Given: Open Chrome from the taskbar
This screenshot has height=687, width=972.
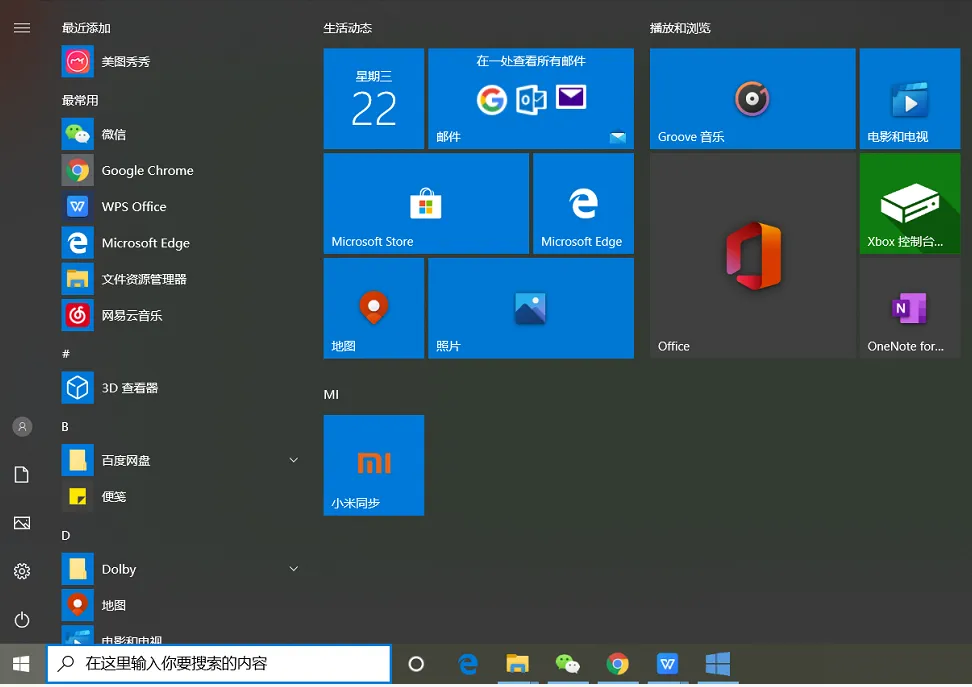Looking at the screenshot, I should tap(617, 664).
